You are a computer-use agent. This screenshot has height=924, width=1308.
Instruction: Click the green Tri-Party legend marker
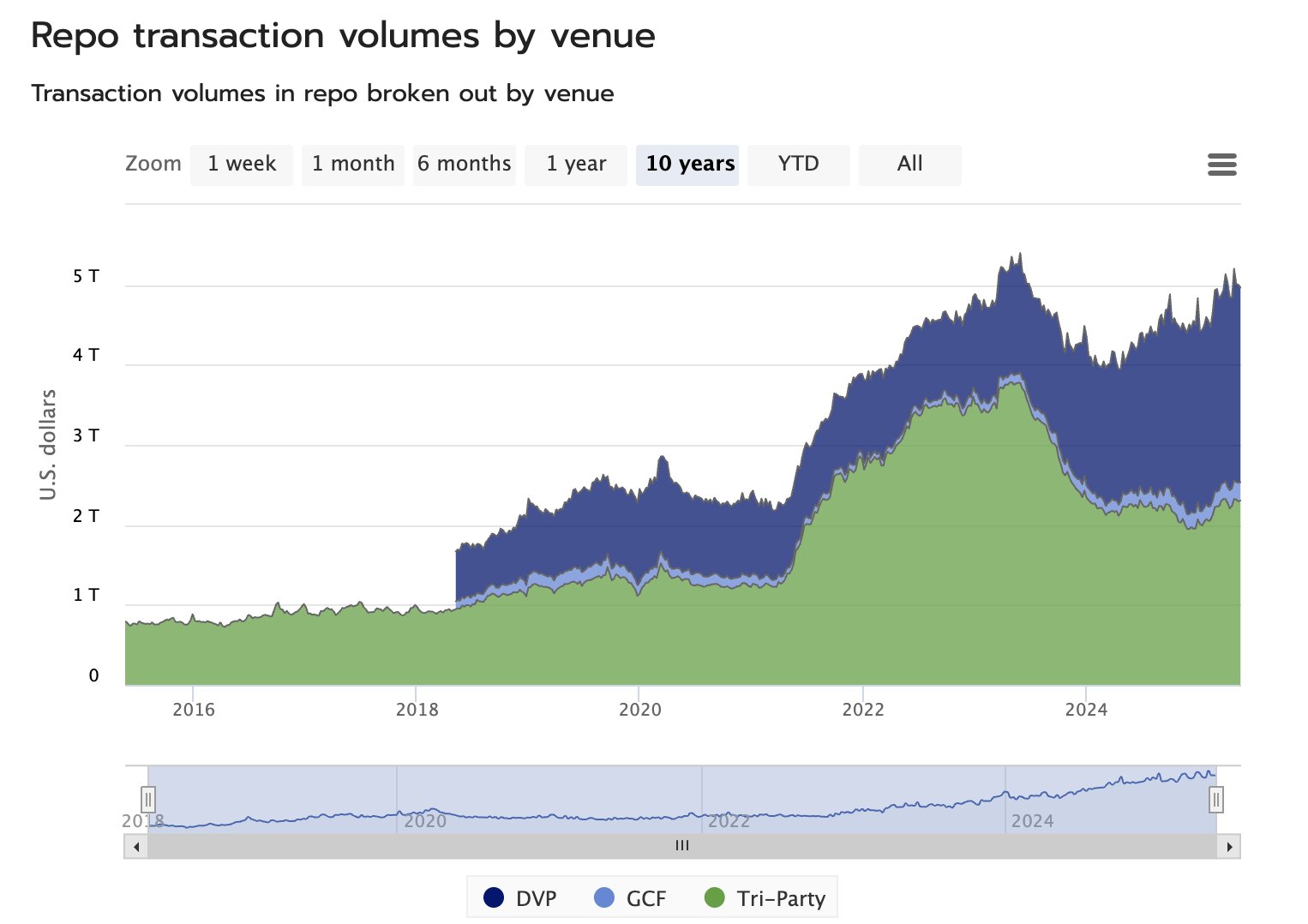click(x=714, y=897)
